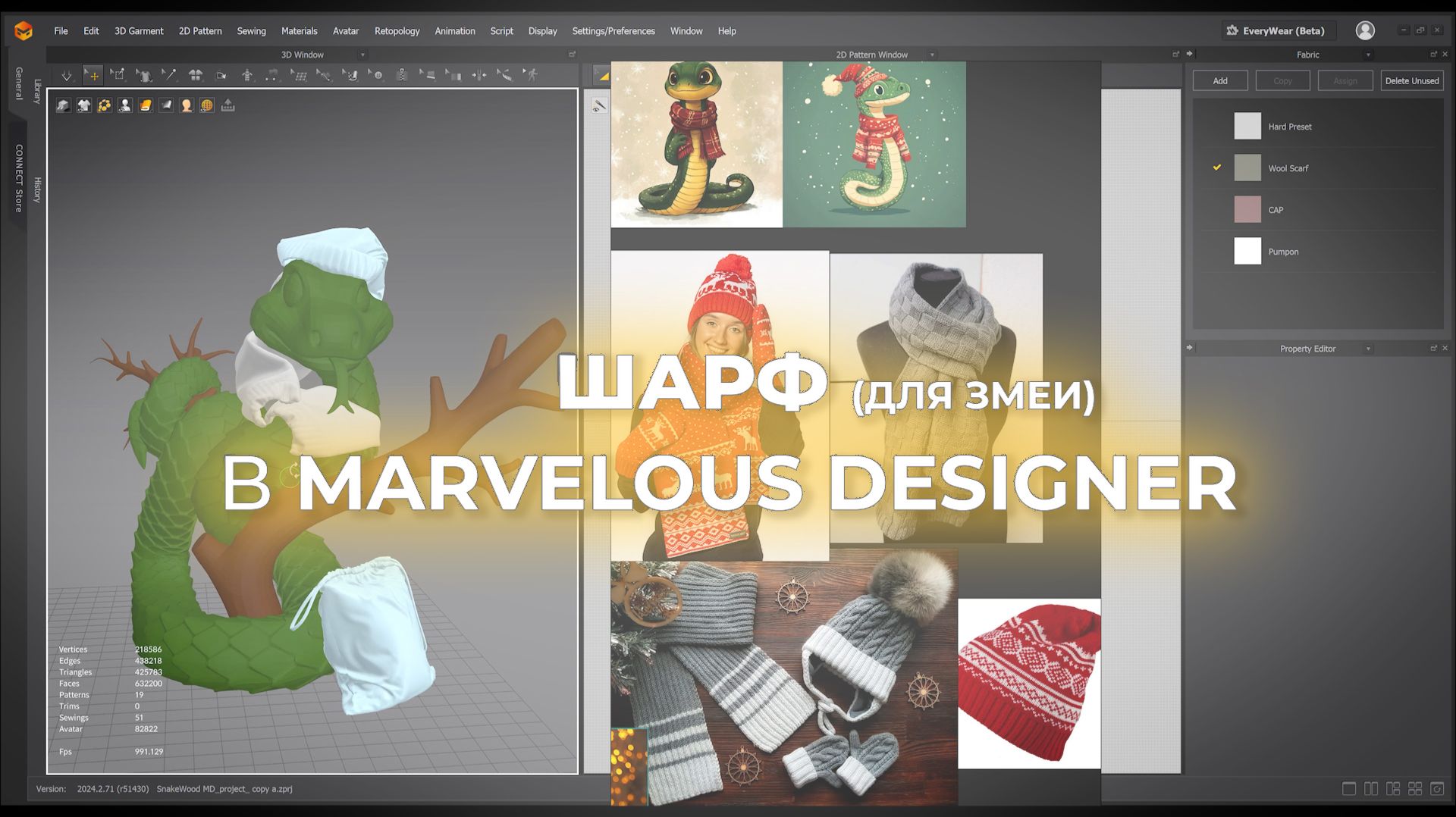
Task: Enable the Hard Preset fabric checkmark
Action: [x=1218, y=126]
